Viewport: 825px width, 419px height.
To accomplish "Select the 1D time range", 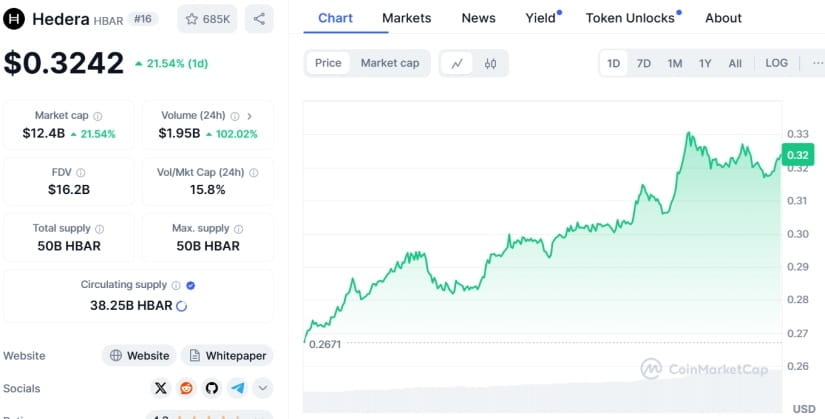I will (x=613, y=64).
